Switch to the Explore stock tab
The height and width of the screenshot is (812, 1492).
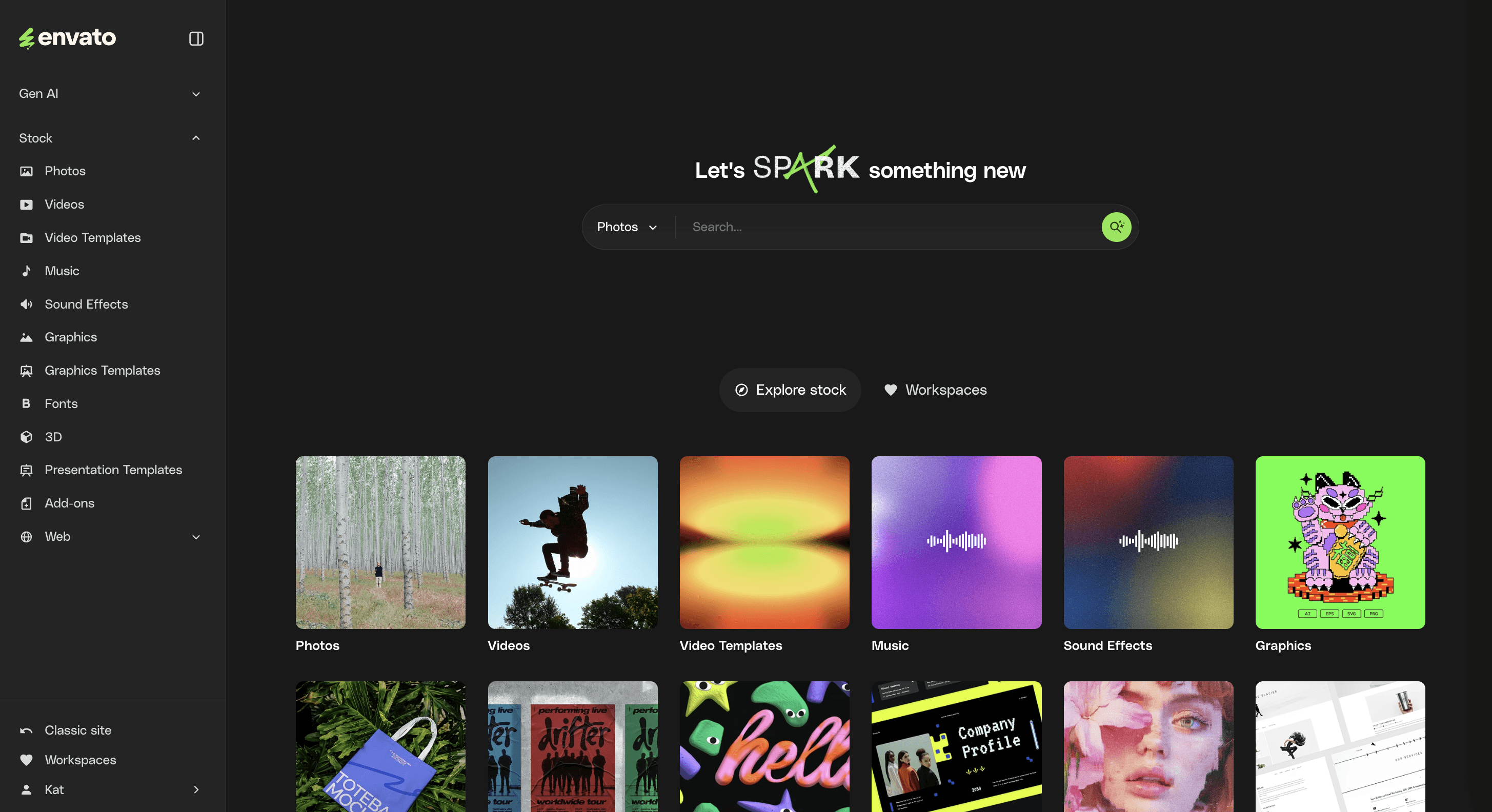click(x=790, y=390)
